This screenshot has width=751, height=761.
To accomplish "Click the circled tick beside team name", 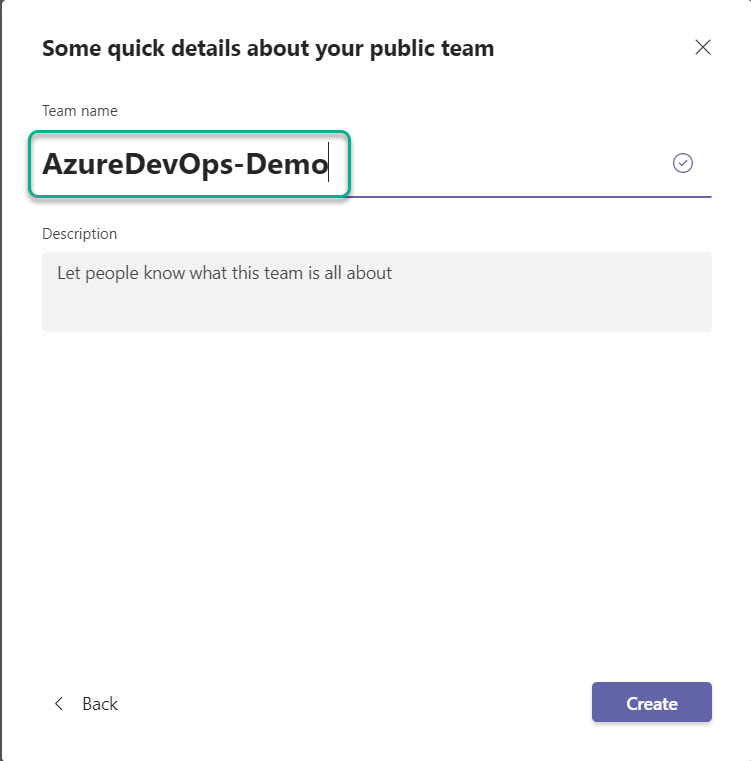I will [683, 163].
